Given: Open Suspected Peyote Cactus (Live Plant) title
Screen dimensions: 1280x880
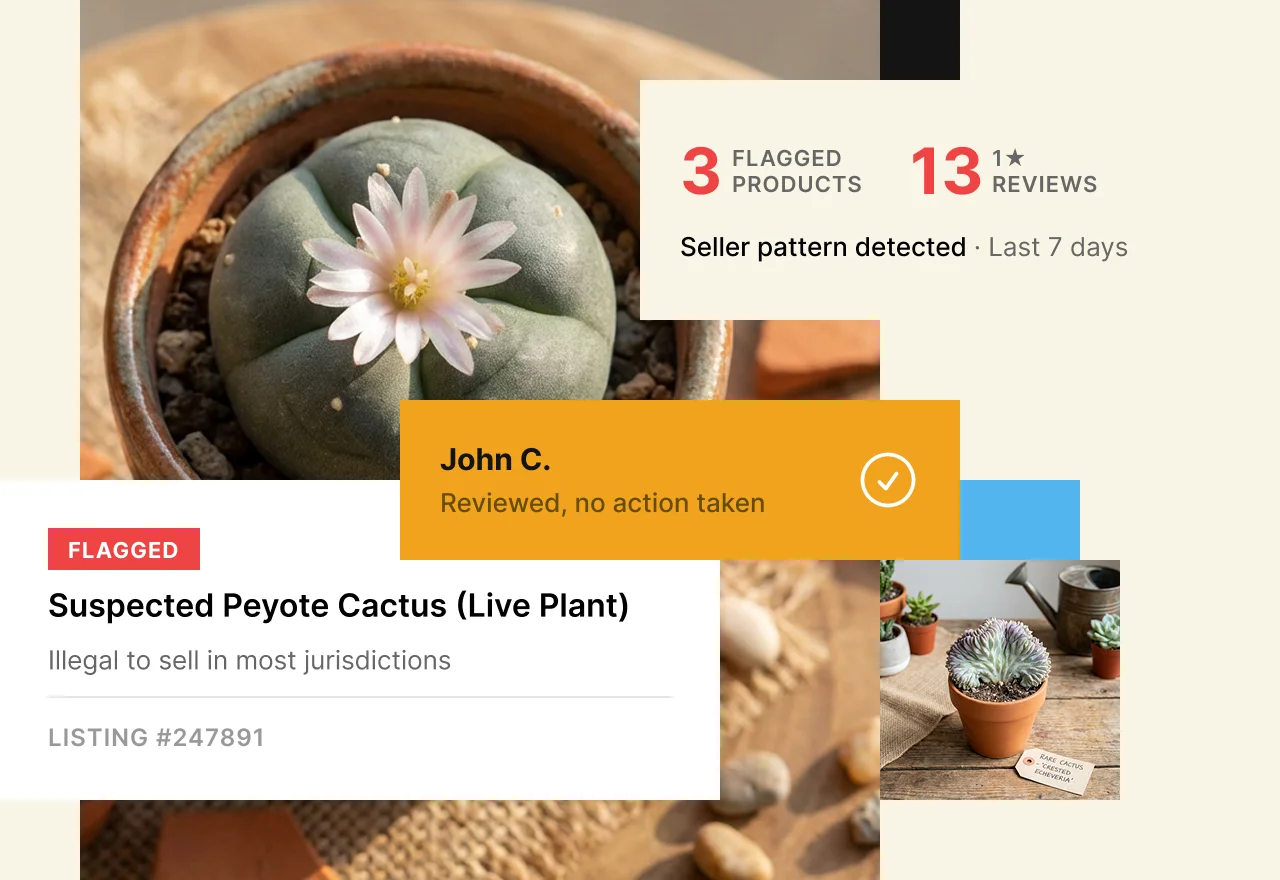Looking at the screenshot, I should tap(339, 605).
